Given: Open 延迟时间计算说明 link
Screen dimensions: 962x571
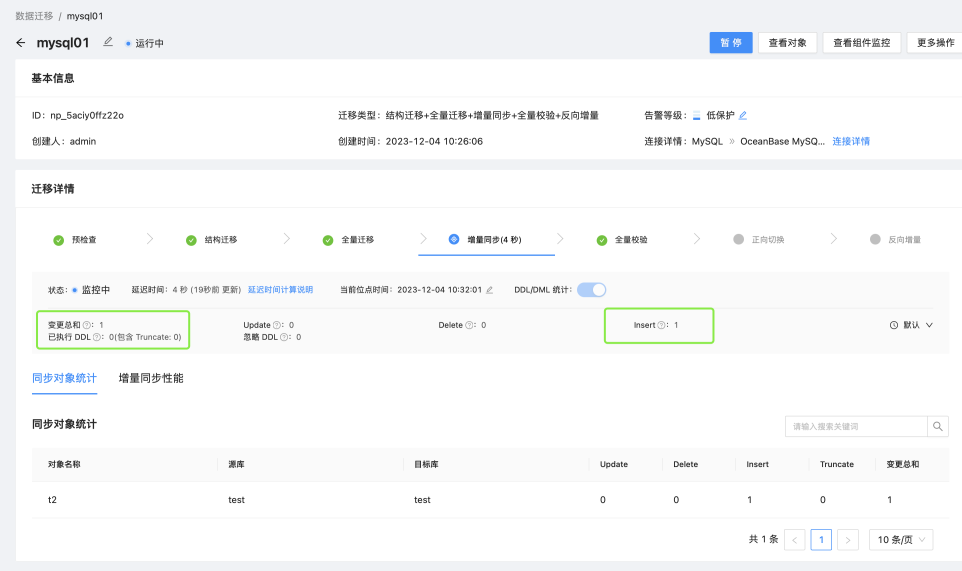Looking at the screenshot, I should point(280,289).
